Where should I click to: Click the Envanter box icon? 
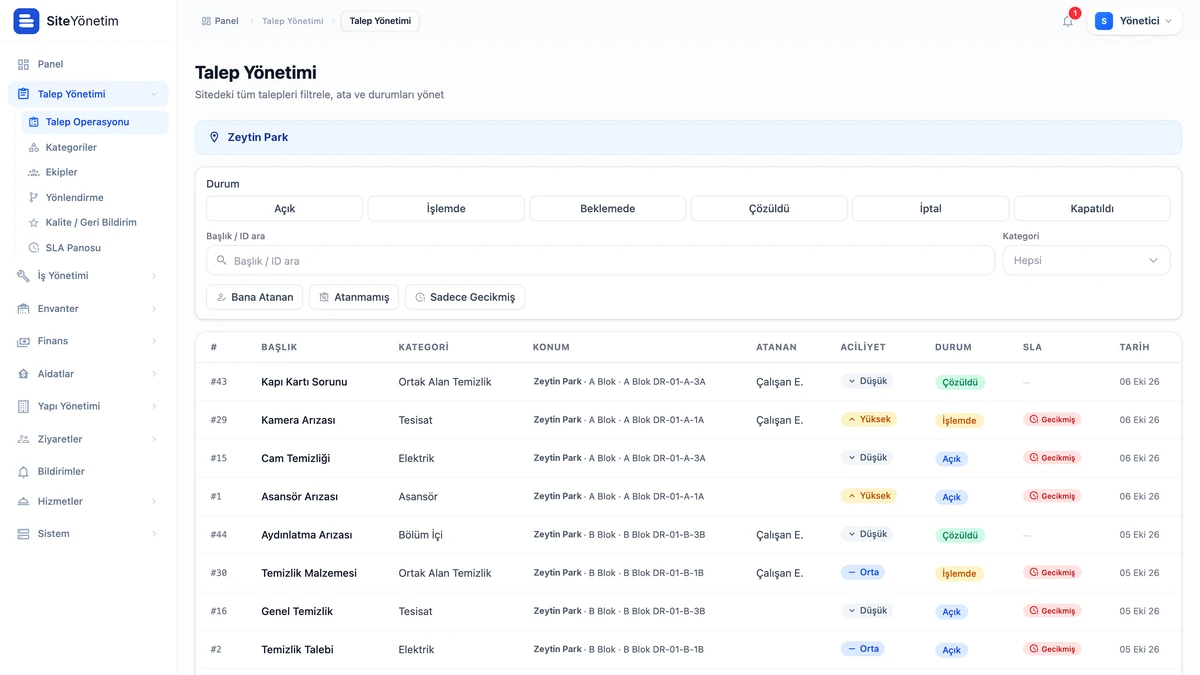pyautogui.click(x=24, y=308)
